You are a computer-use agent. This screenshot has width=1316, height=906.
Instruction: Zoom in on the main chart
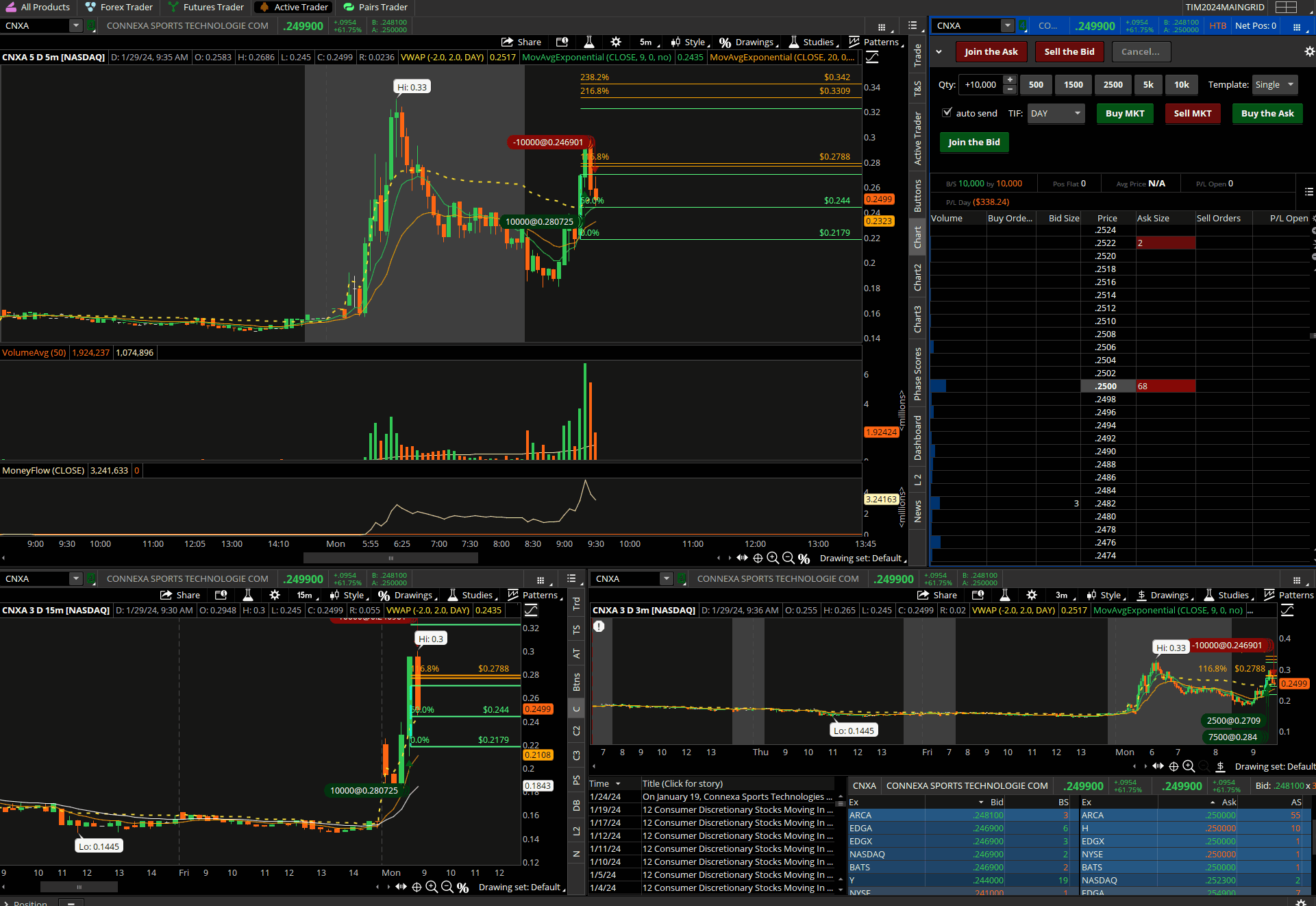click(x=773, y=558)
